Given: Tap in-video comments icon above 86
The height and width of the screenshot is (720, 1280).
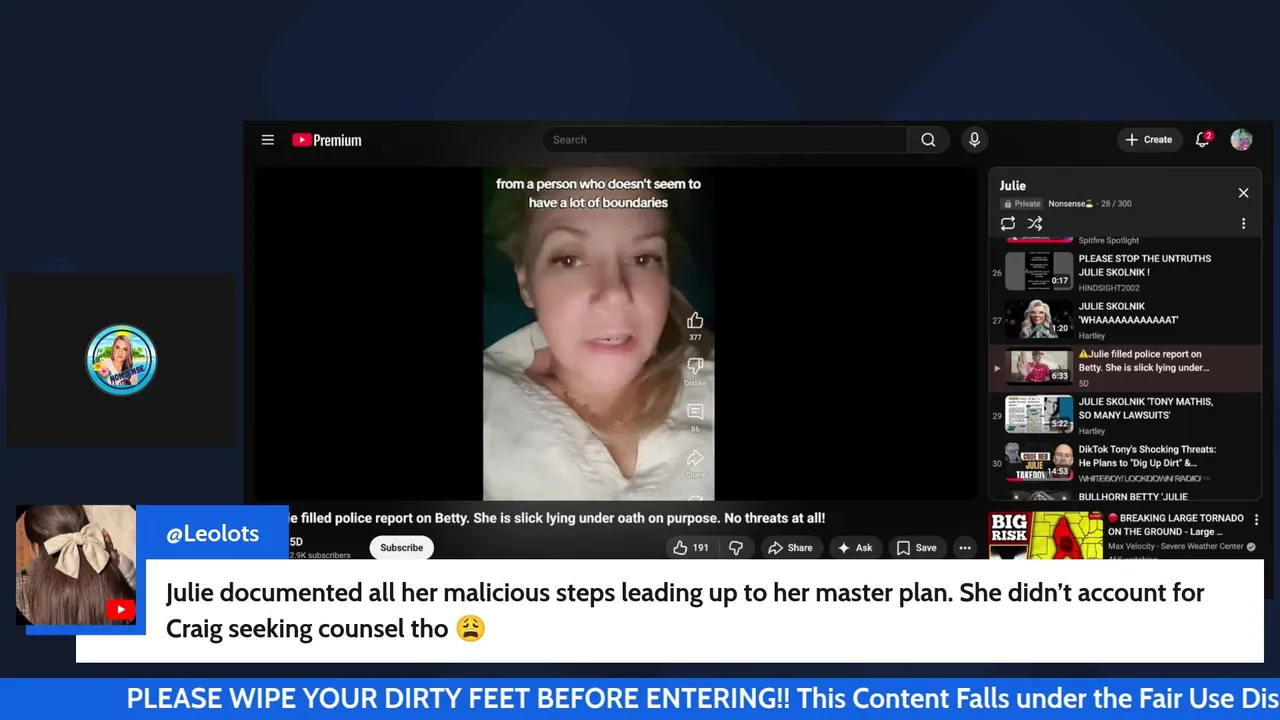Looking at the screenshot, I should pyautogui.click(x=695, y=412).
